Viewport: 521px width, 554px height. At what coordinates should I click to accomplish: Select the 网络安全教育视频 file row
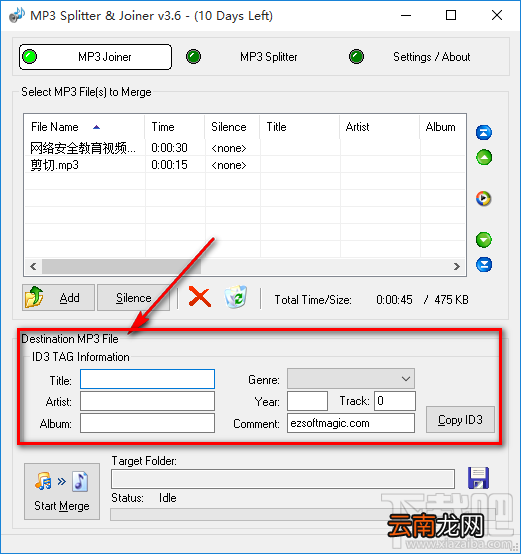[245, 148]
